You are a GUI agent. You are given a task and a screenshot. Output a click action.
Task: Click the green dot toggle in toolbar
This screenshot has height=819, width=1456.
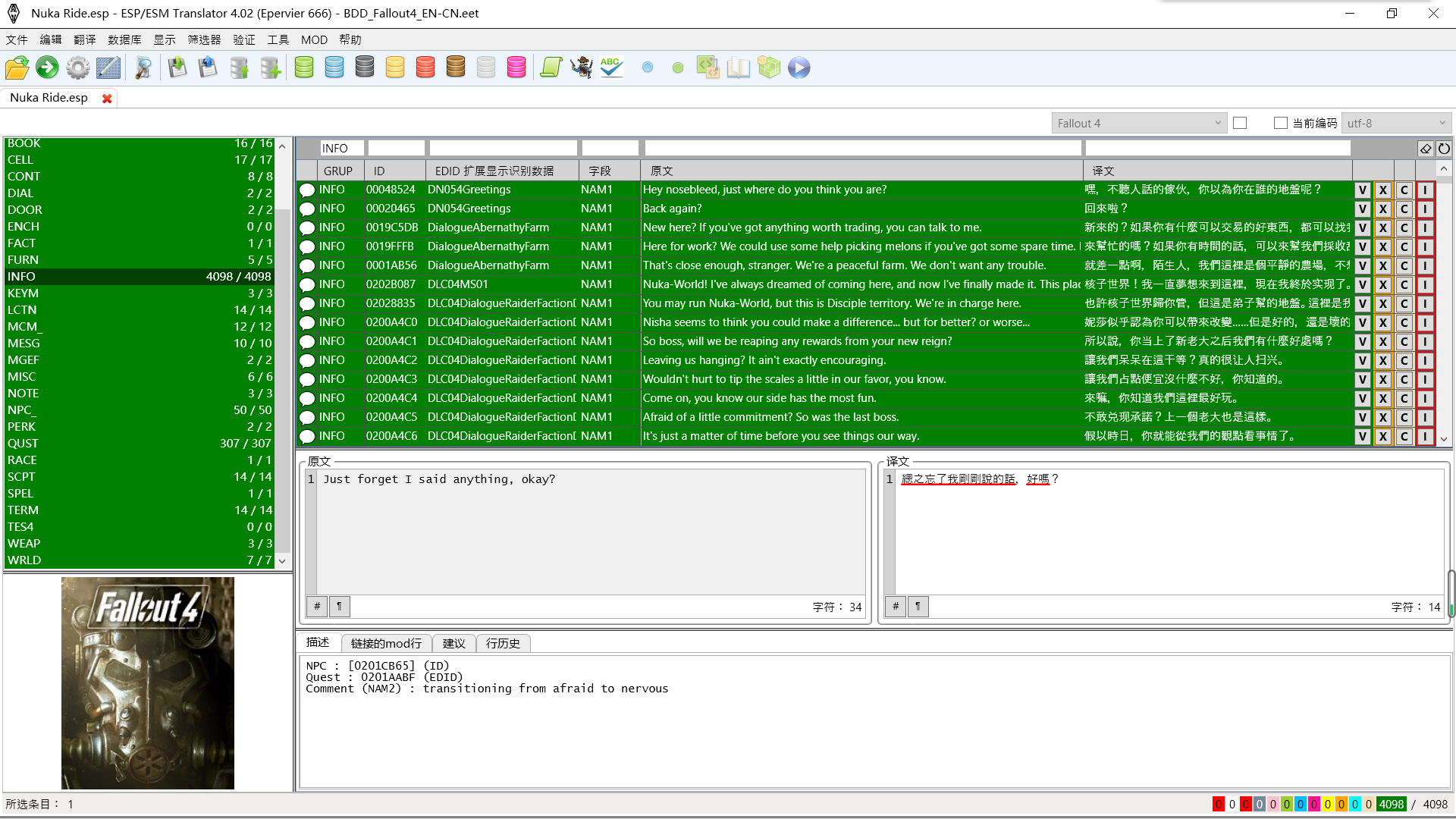[678, 67]
